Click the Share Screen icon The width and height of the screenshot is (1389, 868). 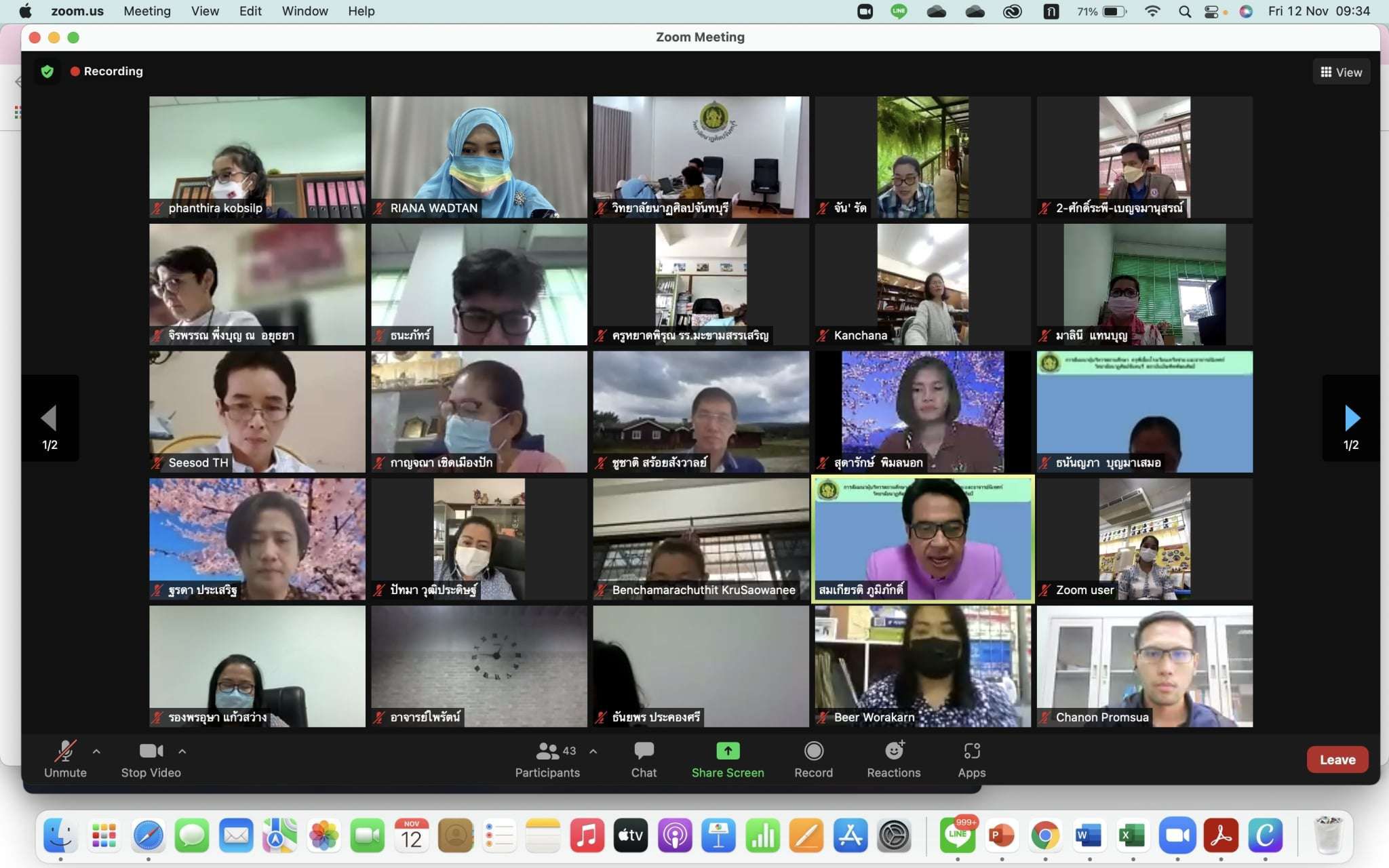point(727,751)
